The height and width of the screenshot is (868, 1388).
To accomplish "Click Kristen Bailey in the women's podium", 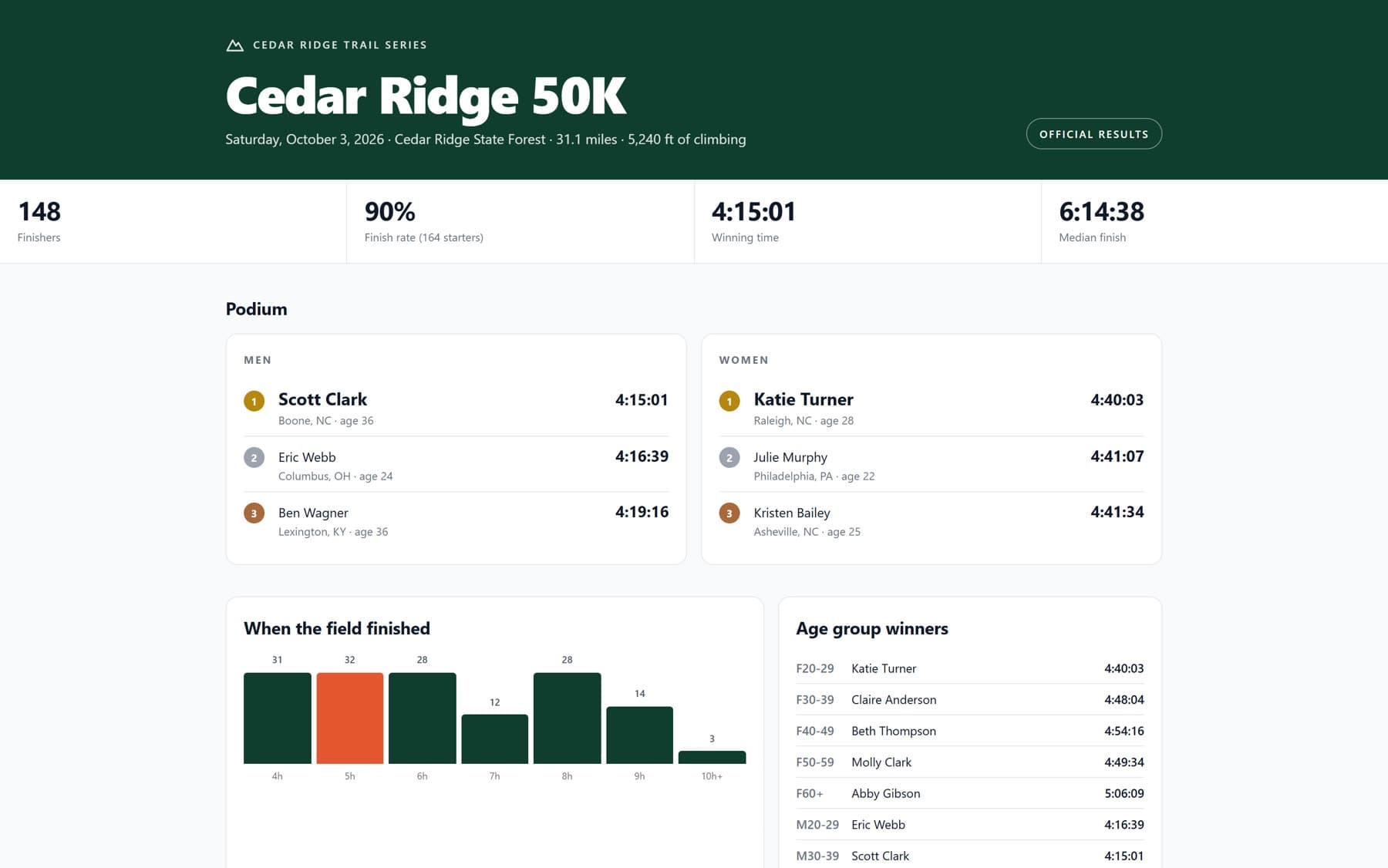I will 792,513.
